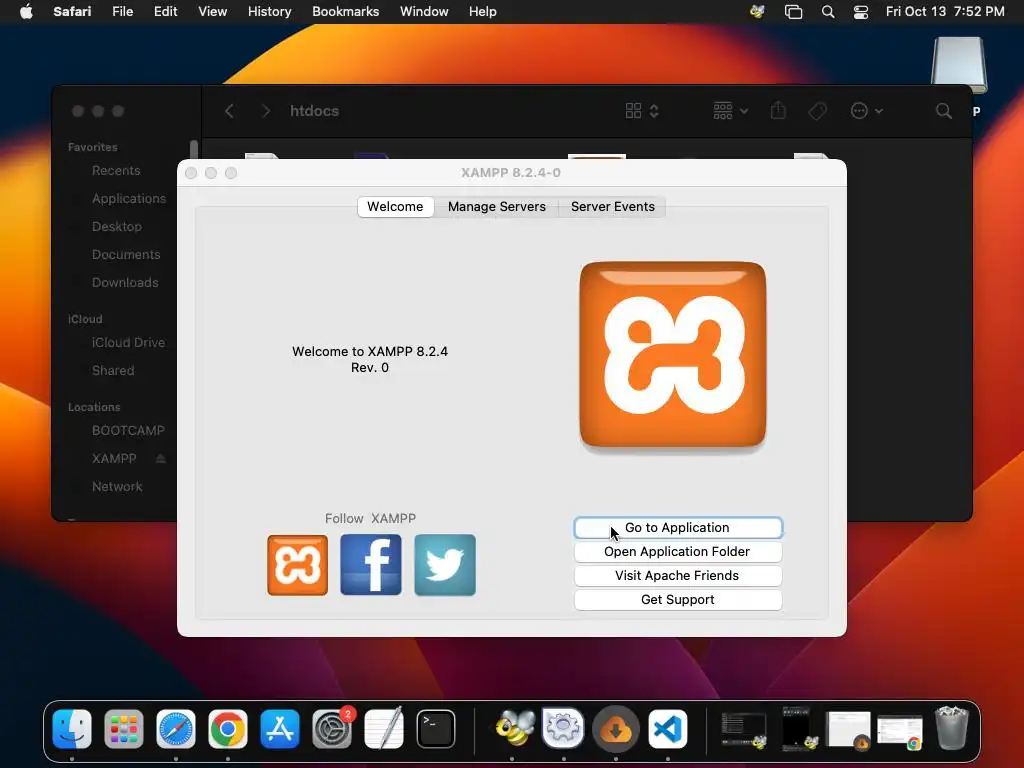Open the Facebook icon under Follow XAMPP
The image size is (1024, 768).
tap(371, 565)
